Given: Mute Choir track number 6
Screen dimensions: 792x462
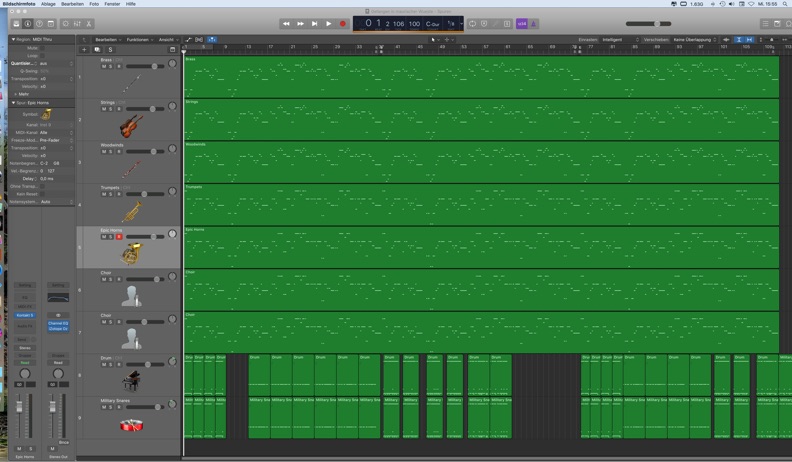Looking at the screenshot, I should (104, 279).
